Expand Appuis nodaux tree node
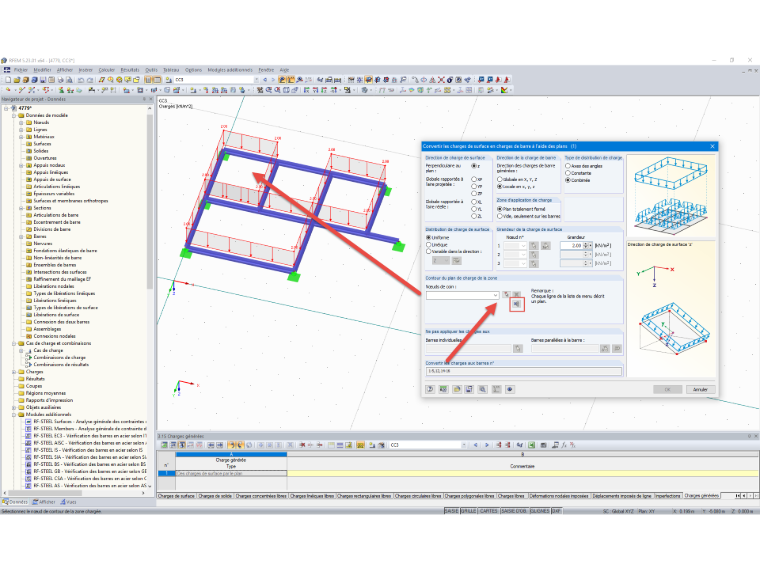This screenshot has height=570, width=760. [x=21, y=165]
